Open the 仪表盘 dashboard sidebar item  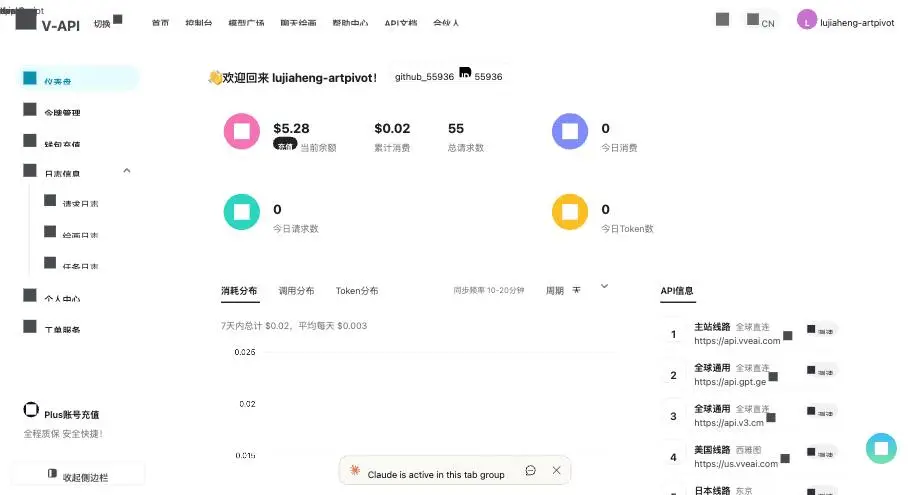coord(76,80)
